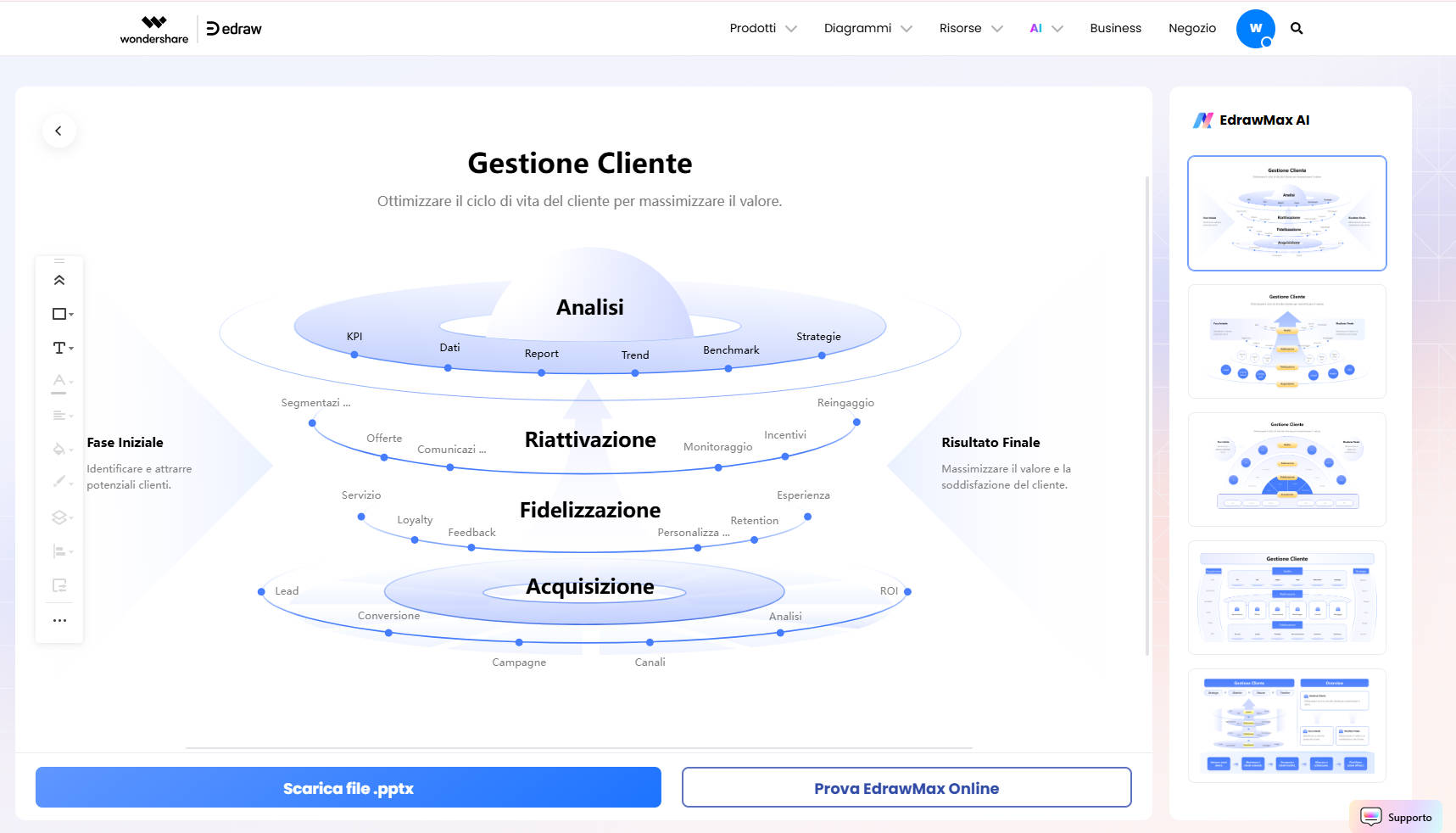The image size is (1456, 833).
Task: Expand the Diagrammi menu
Action: [x=867, y=28]
